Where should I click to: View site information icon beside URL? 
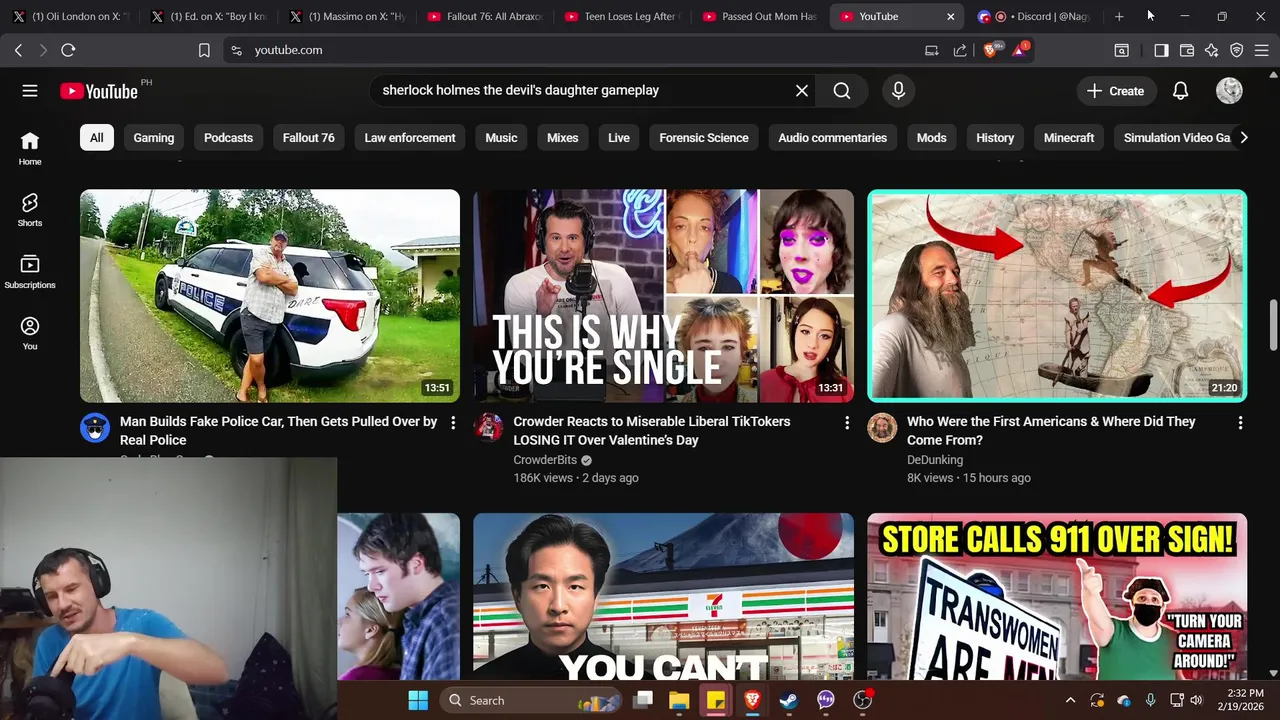(236, 50)
